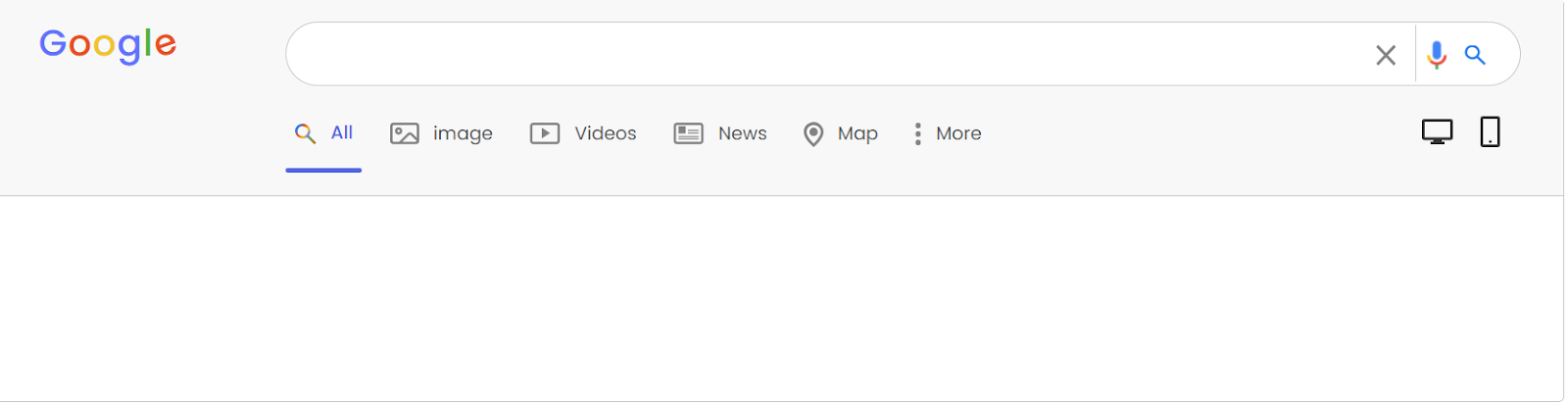Expand the More menu label
This screenshot has height=402, width=1568.
tap(958, 133)
